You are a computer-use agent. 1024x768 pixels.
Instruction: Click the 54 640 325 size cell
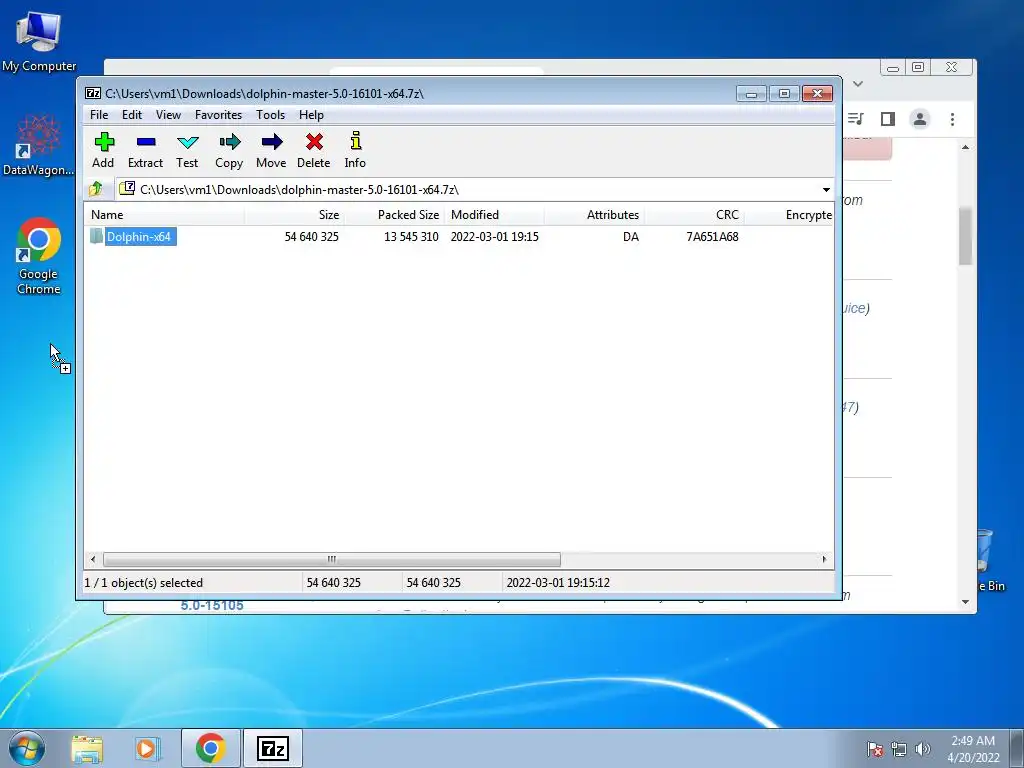[312, 237]
